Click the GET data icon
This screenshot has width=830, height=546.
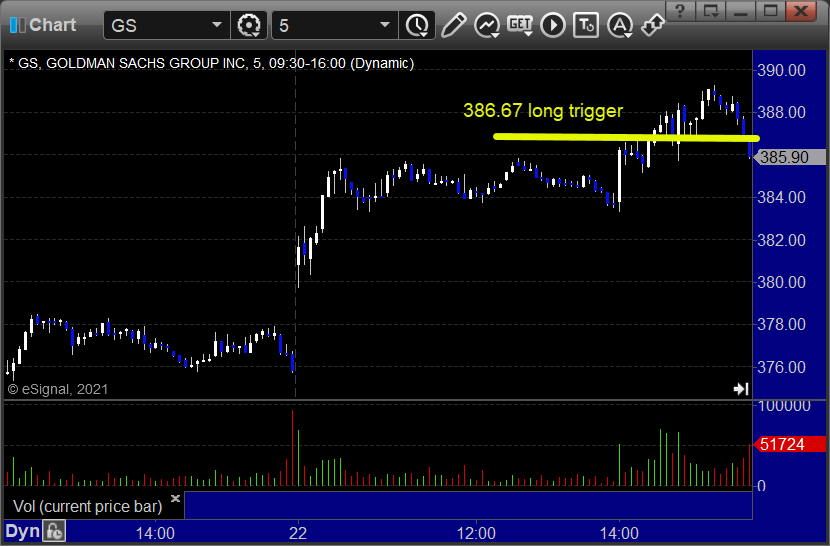(x=520, y=25)
